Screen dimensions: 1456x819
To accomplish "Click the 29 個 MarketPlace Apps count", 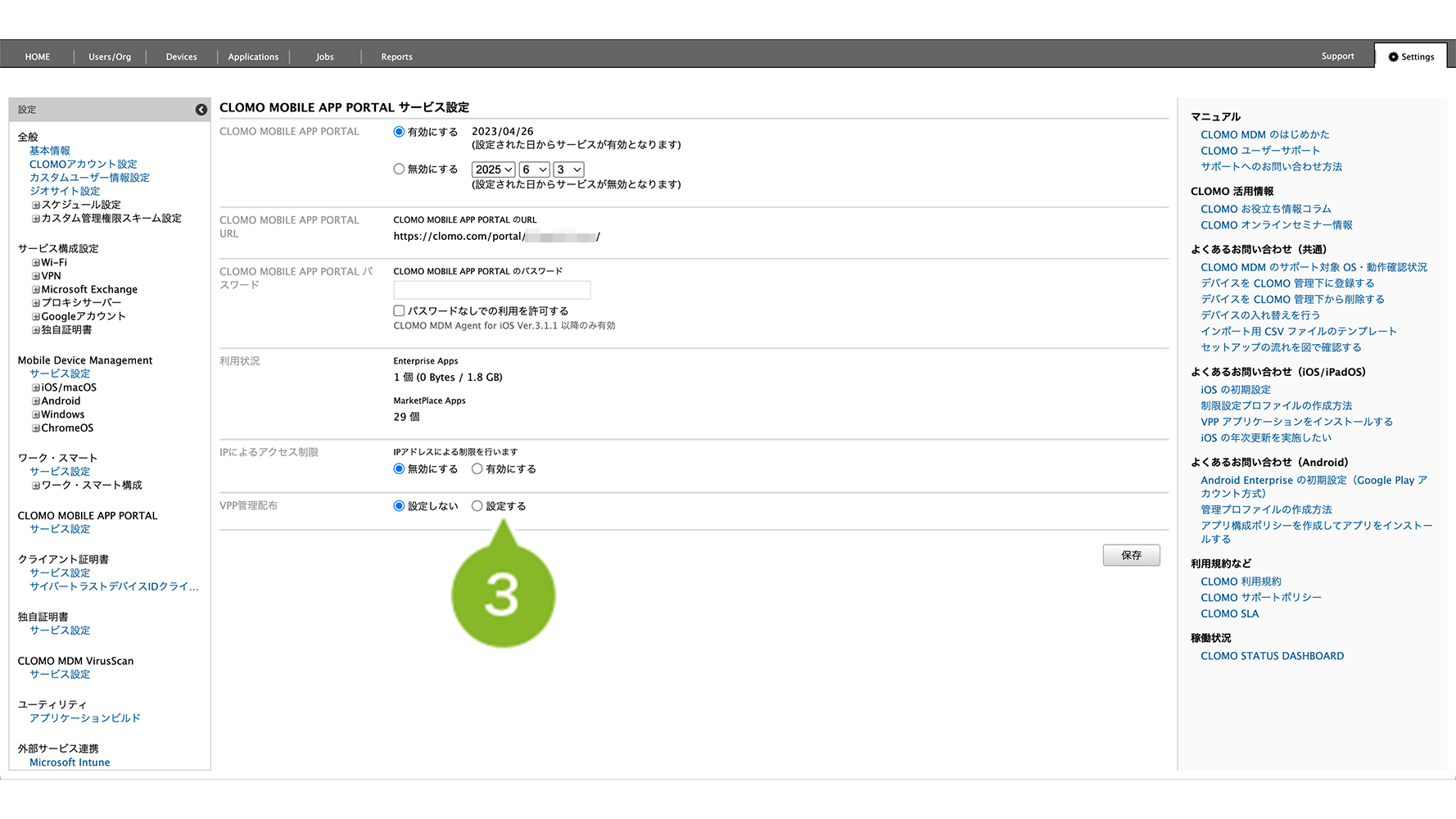I will tap(406, 417).
